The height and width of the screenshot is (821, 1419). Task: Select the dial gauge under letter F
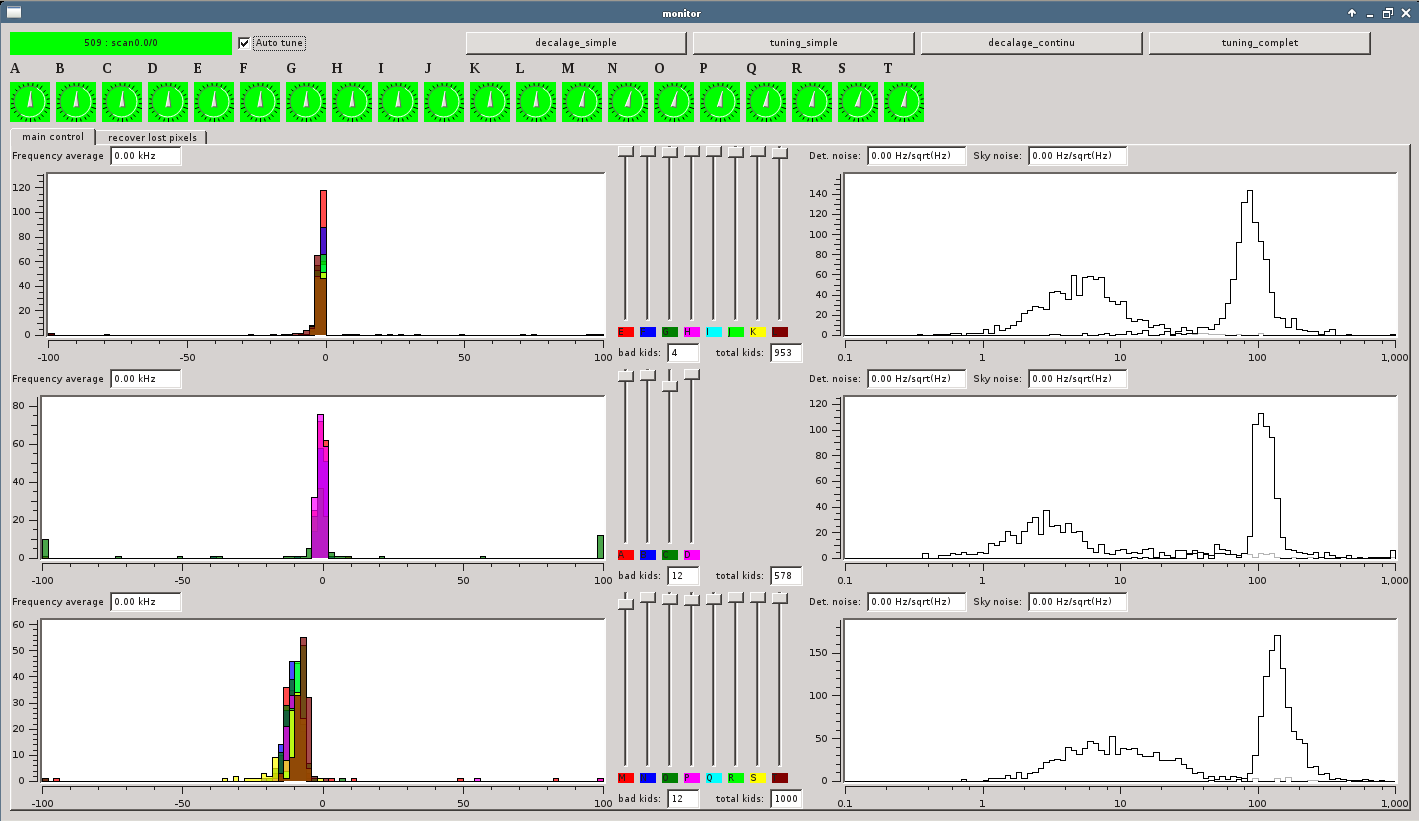[260, 102]
